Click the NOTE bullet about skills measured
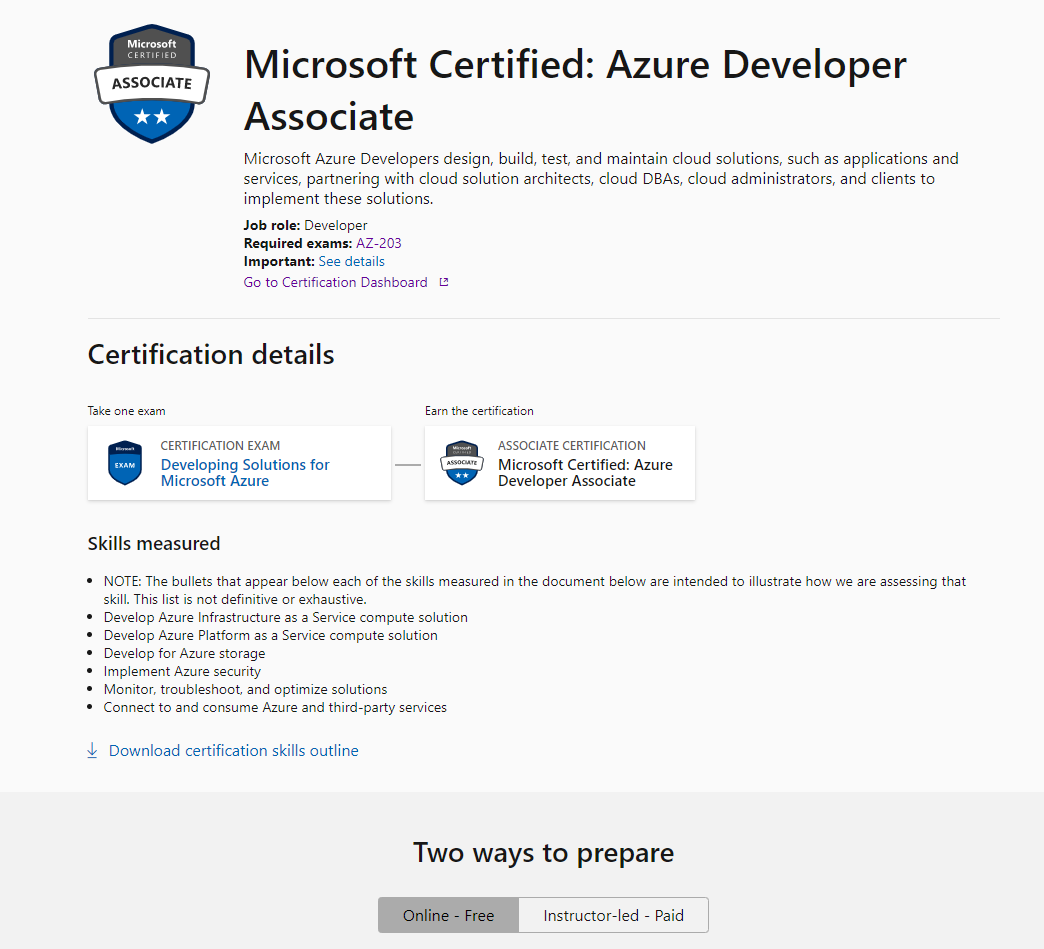This screenshot has width=1044, height=949. pyautogui.click(x=535, y=590)
